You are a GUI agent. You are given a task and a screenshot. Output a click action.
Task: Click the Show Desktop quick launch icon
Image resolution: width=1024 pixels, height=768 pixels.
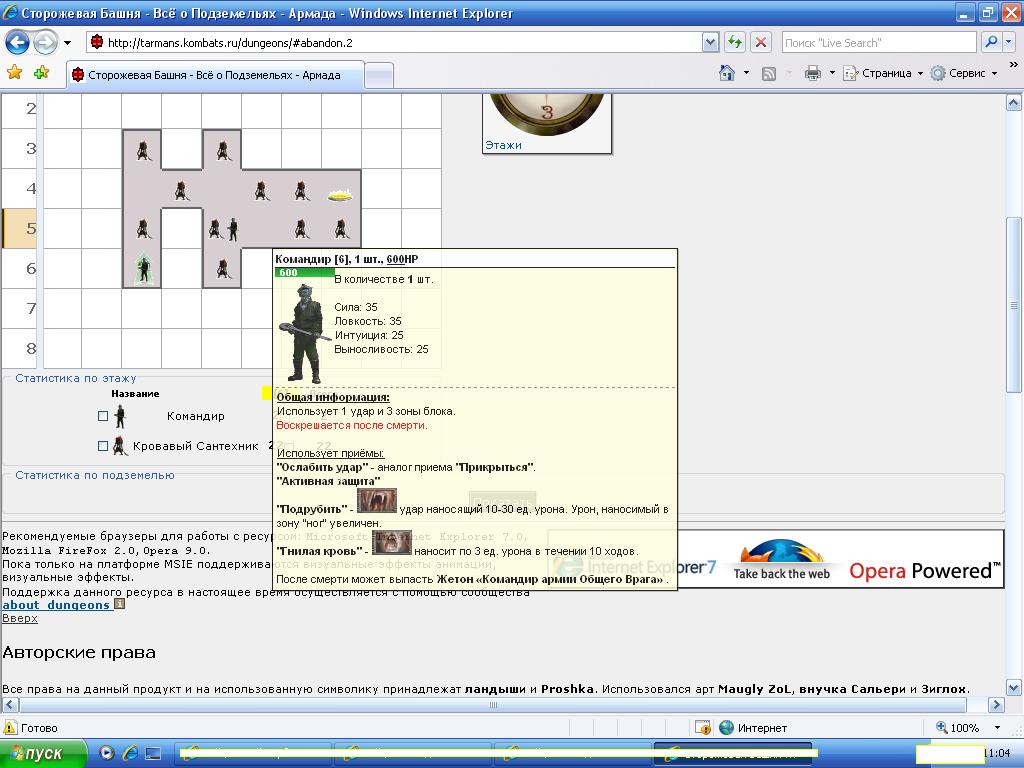click(153, 753)
